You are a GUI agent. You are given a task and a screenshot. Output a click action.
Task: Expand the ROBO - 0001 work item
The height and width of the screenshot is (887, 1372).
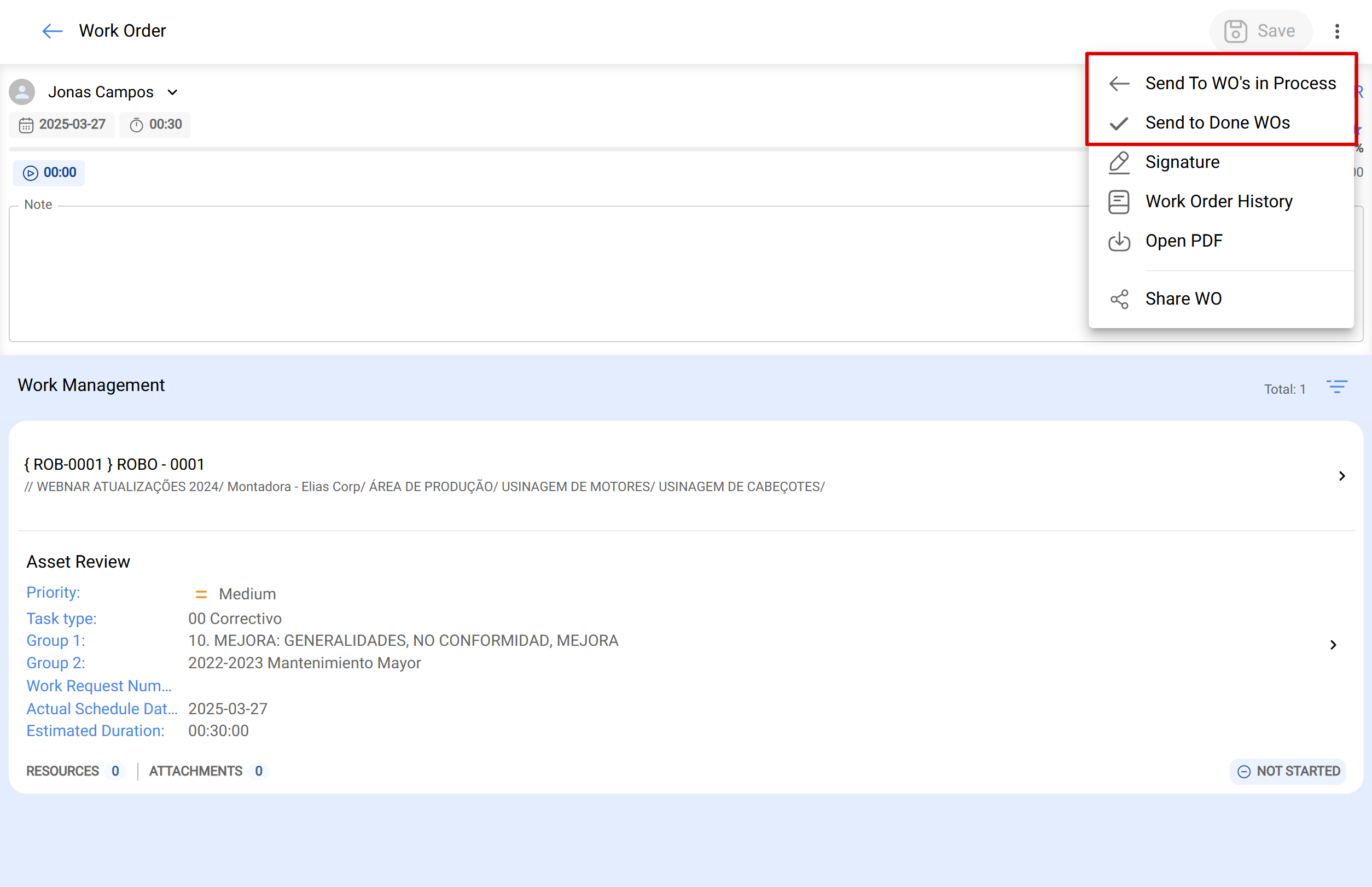pos(1342,476)
